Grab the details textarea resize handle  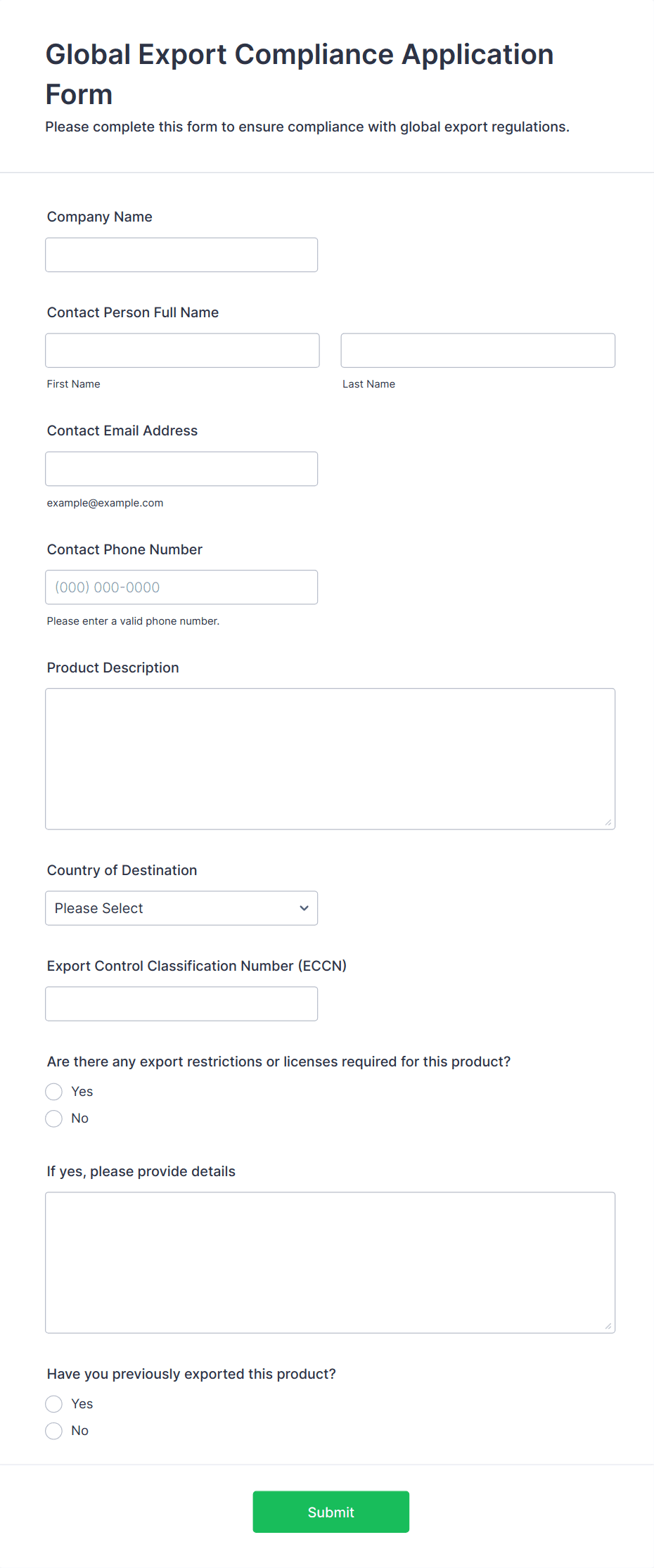pyautogui.click(x=608, y=1326)
